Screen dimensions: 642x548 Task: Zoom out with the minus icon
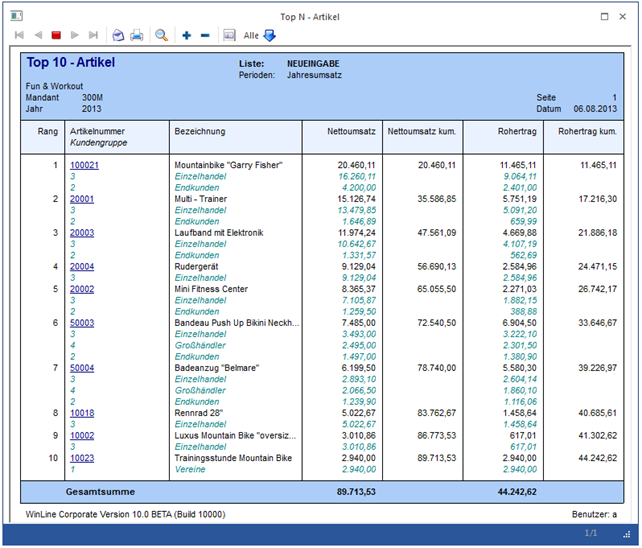click(205, 35)
